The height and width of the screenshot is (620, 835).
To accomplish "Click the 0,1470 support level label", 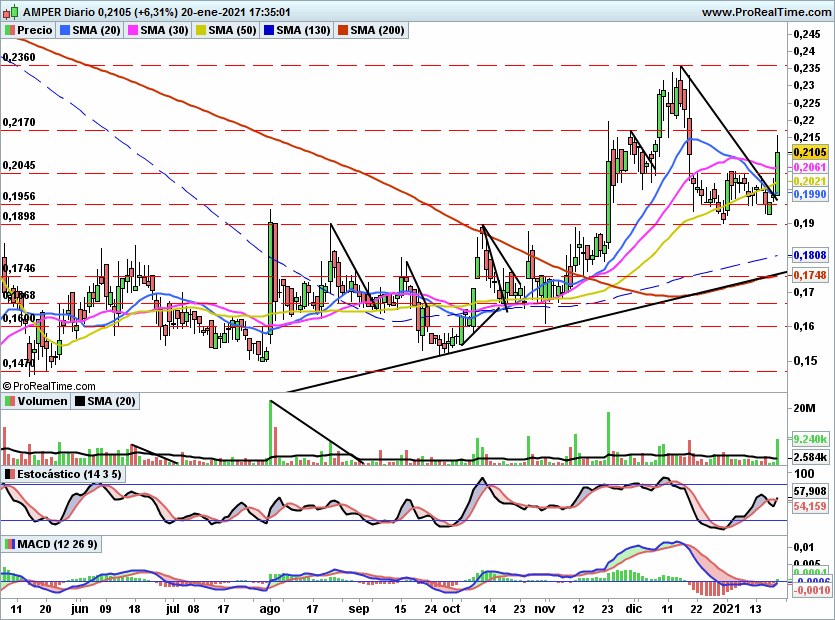I will 19,363.
